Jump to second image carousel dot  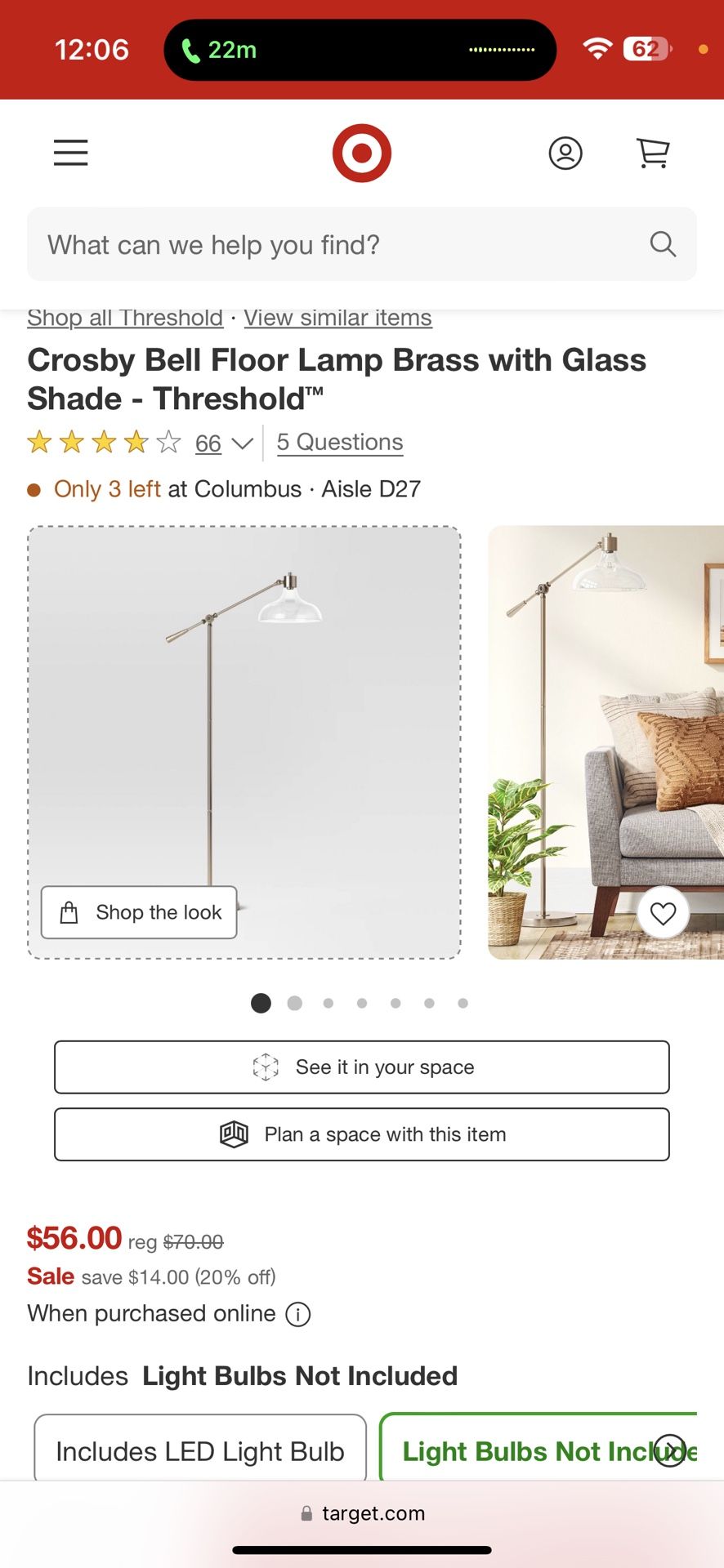(295, 1003)
